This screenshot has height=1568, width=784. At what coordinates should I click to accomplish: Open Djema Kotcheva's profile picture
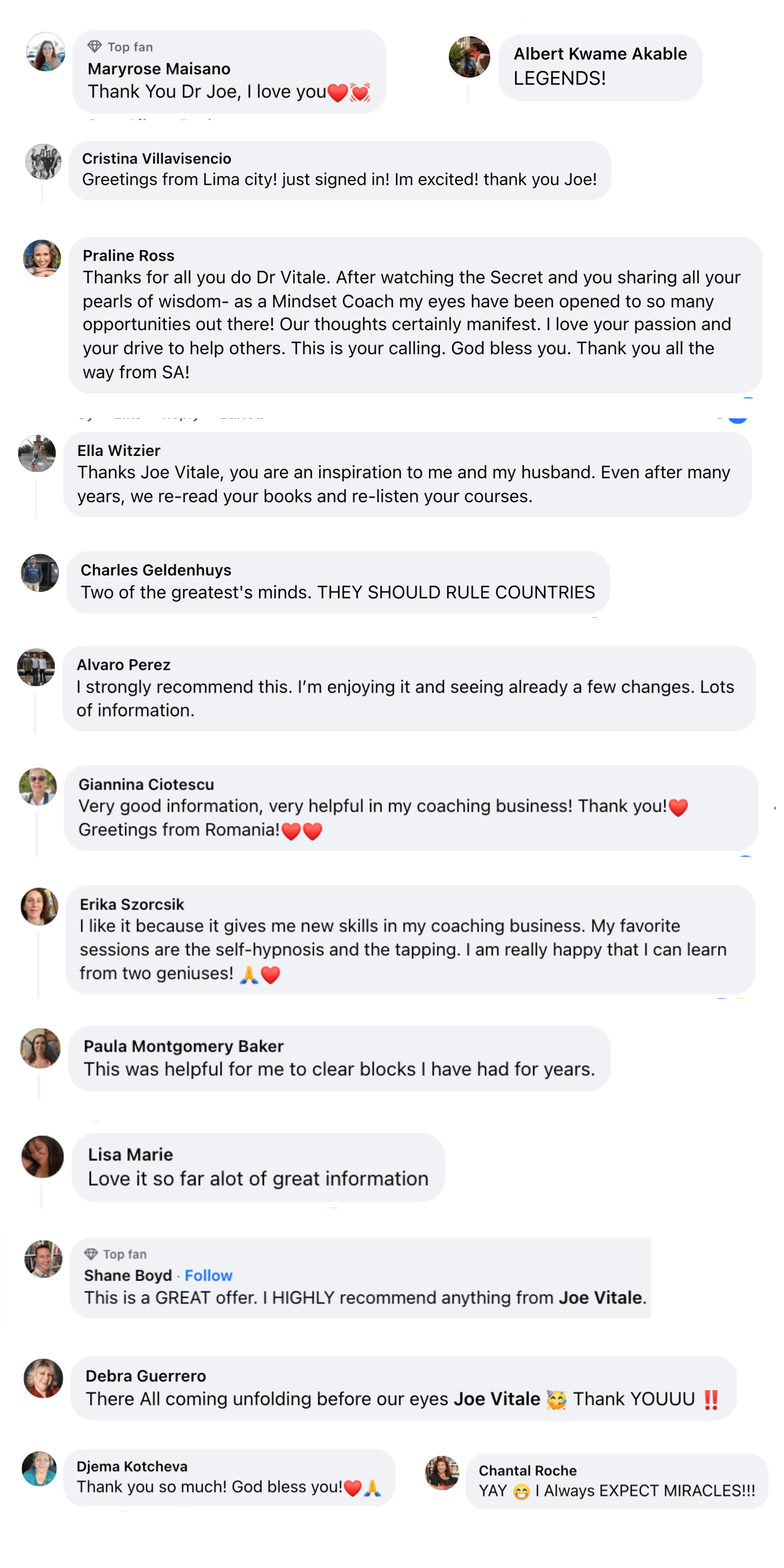pos(40,1468)
